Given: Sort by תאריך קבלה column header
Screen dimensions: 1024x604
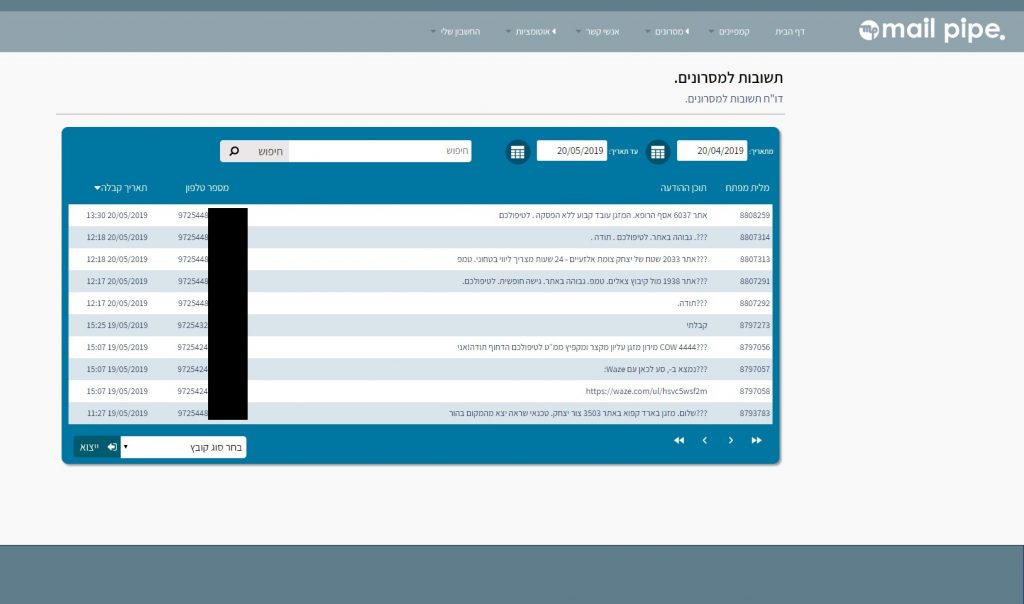Looking at the screenshot, I should pyautogui.click(x=121, y=188).
